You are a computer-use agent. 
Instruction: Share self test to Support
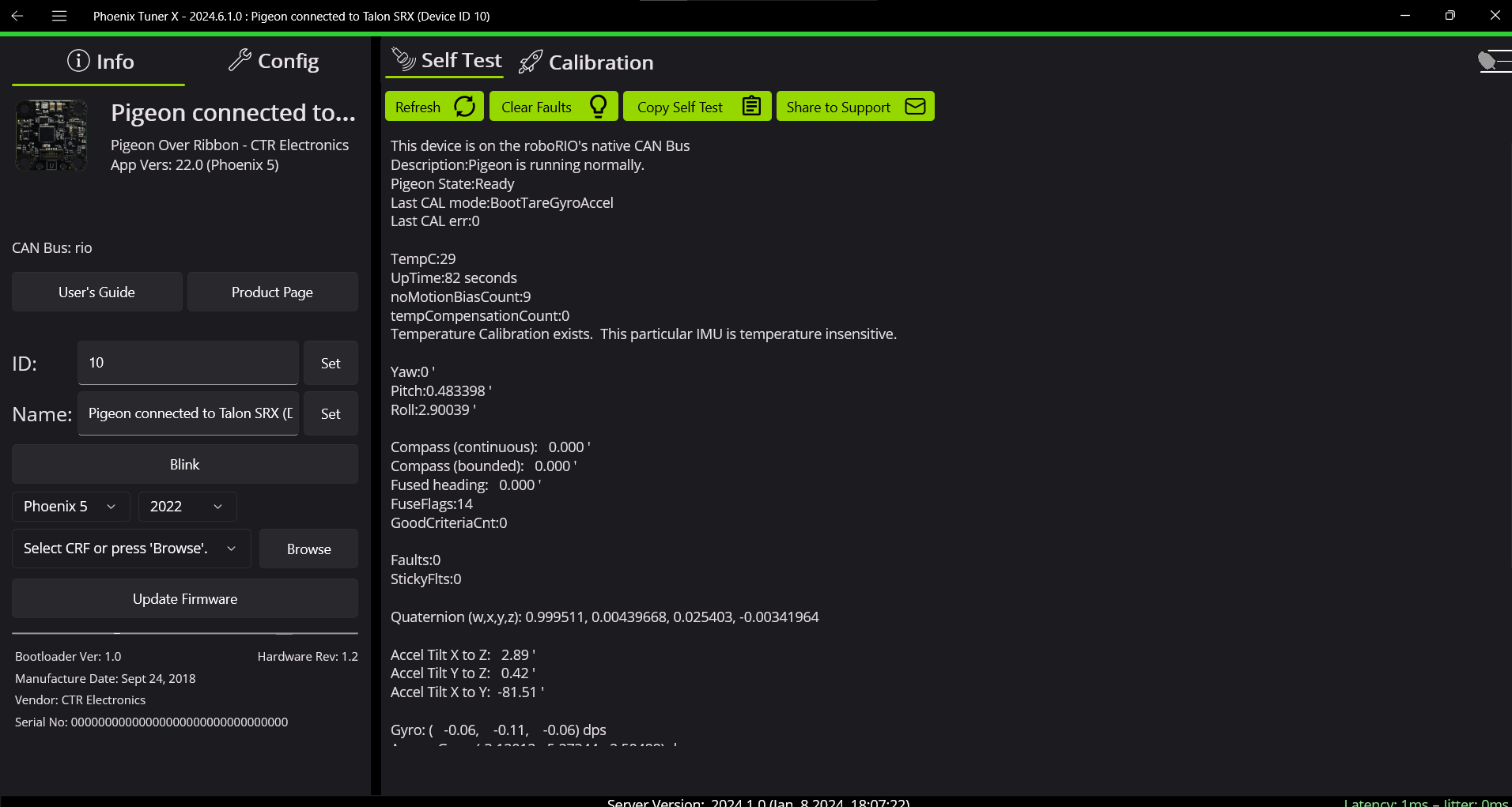pyautogui.click(x=856, y=107)
